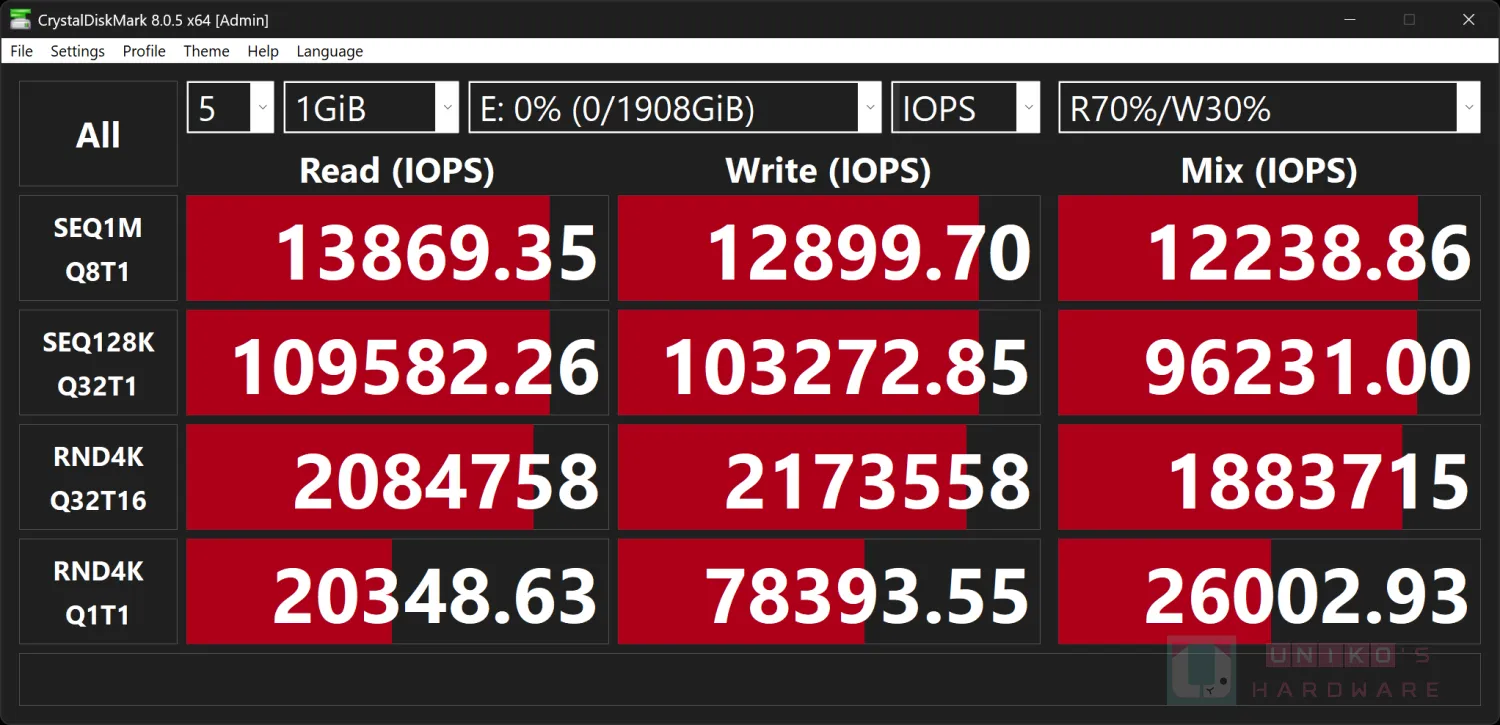This screenshot has width=1500, height=725.
Task: Click the SEQ1M read result 13869.35
Action: 397,249
